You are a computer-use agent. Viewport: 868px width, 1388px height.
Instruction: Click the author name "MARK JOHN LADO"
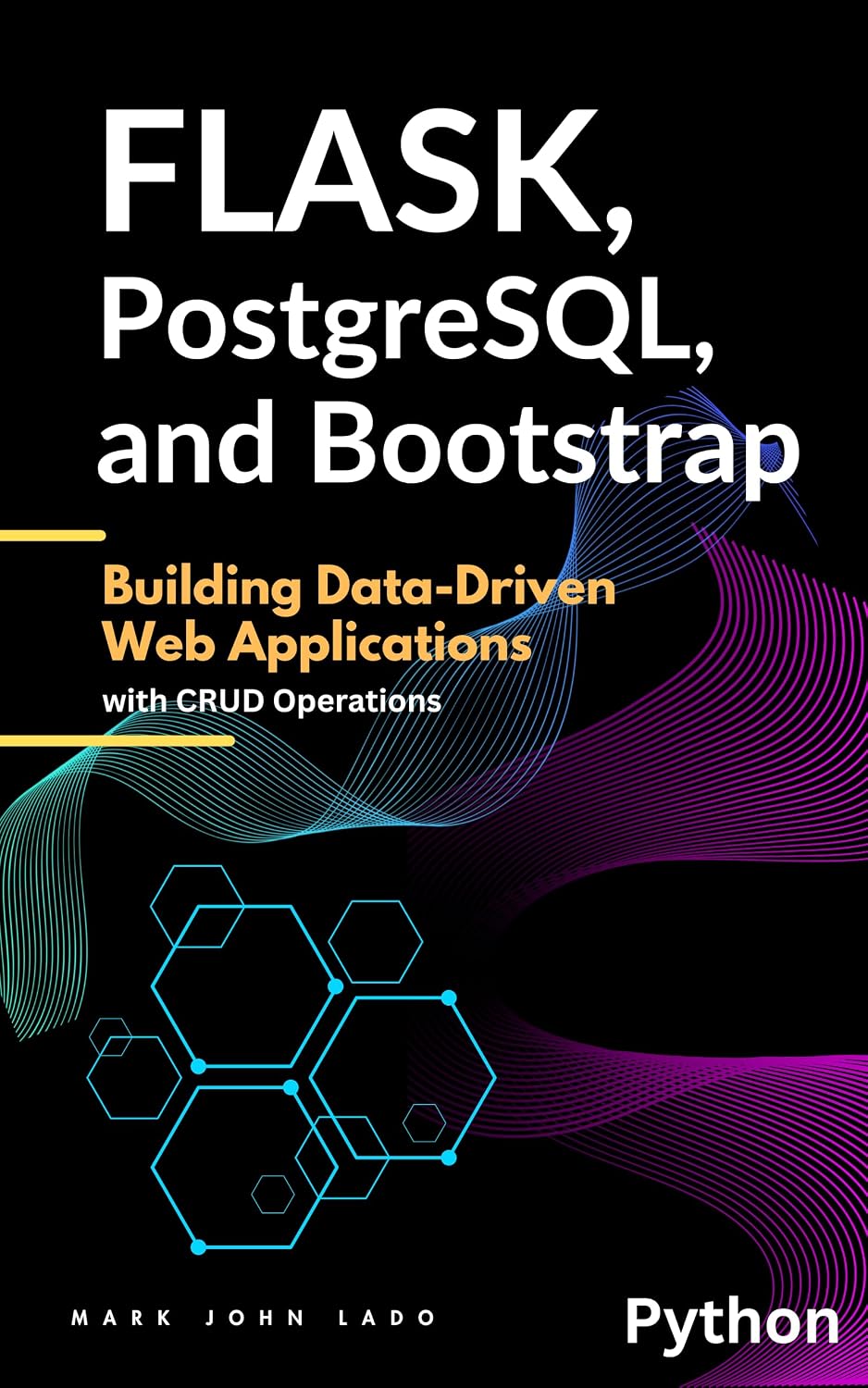[254, 1318]
